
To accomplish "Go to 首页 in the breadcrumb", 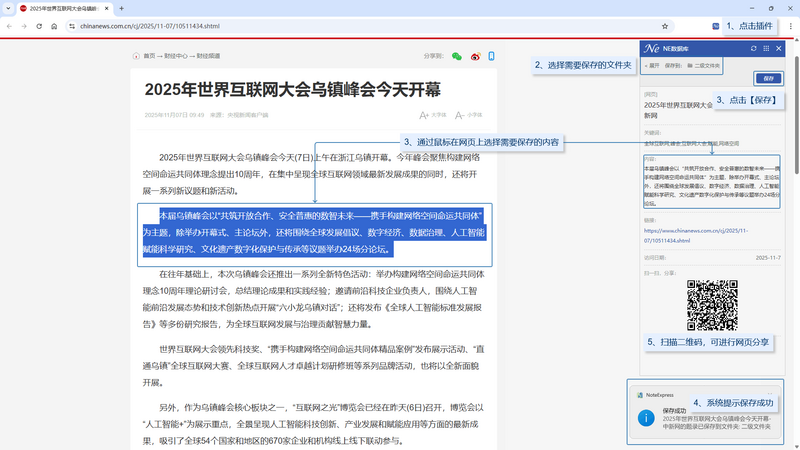I will [149, 56].
